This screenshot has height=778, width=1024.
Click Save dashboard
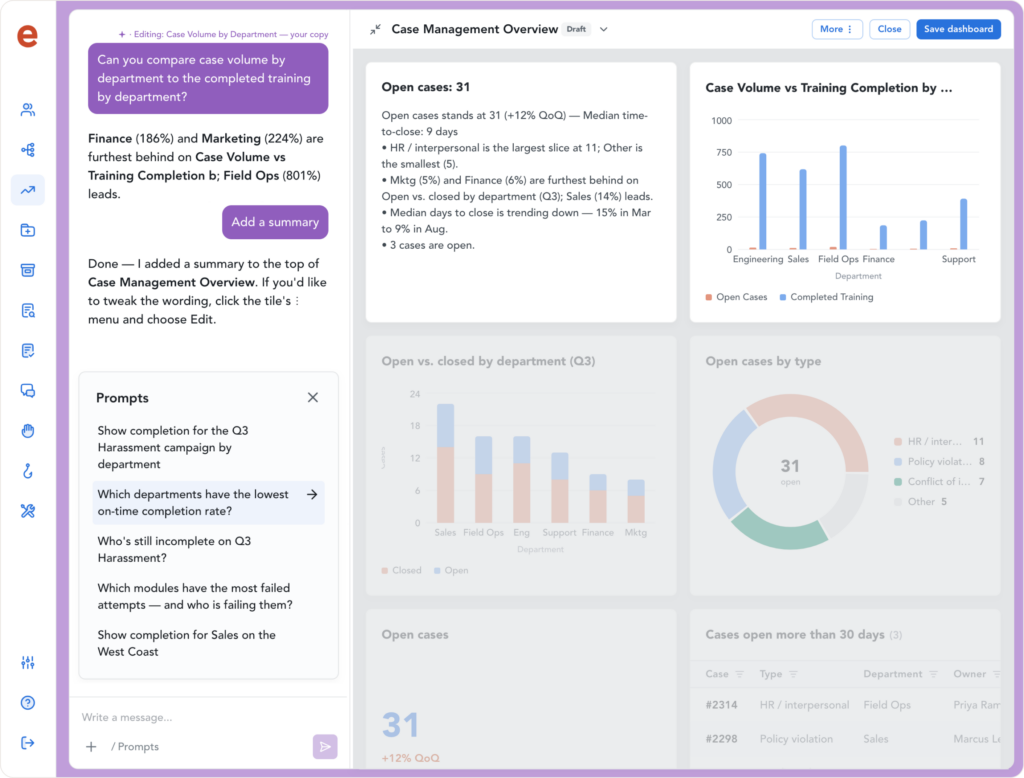click(958, 29)
